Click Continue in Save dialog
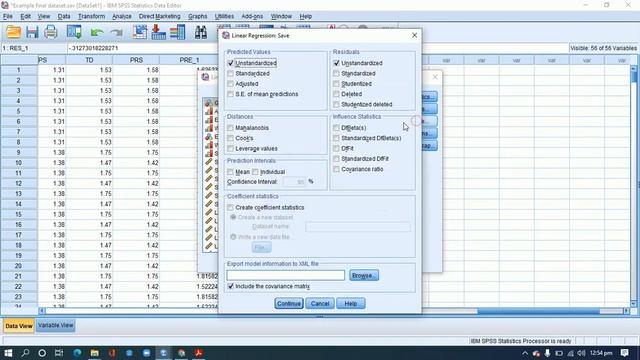The image size is (640, 360). (289, 304)
